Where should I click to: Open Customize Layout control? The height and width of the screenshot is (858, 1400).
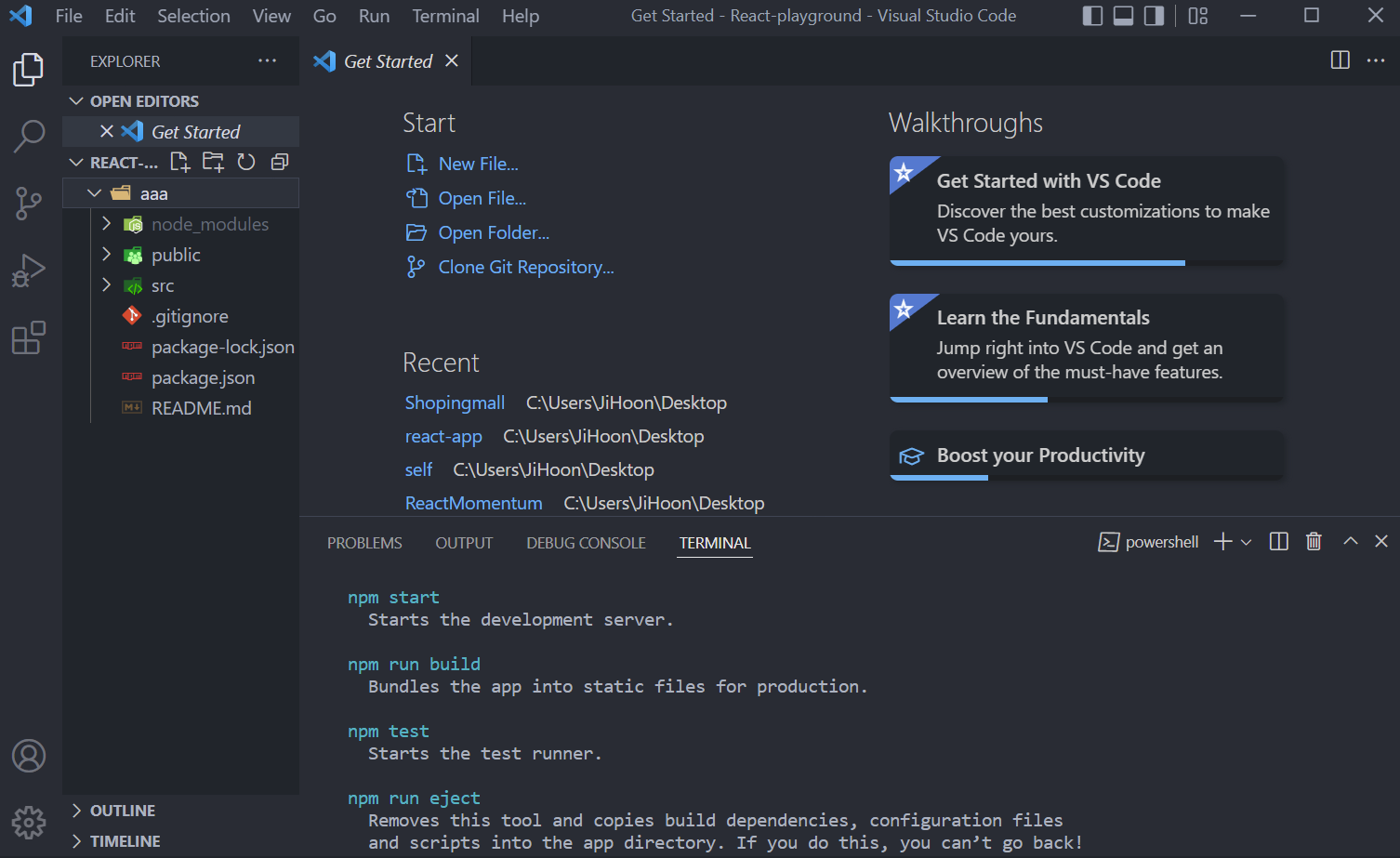pyautogui.click(x=1198, y=16)
